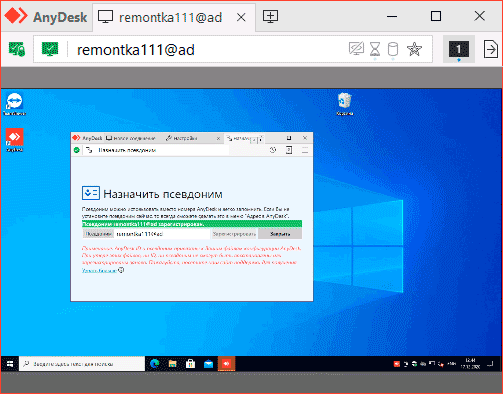Open the remote Windows Start menu
503x394 pixels.
coord(10,364)
